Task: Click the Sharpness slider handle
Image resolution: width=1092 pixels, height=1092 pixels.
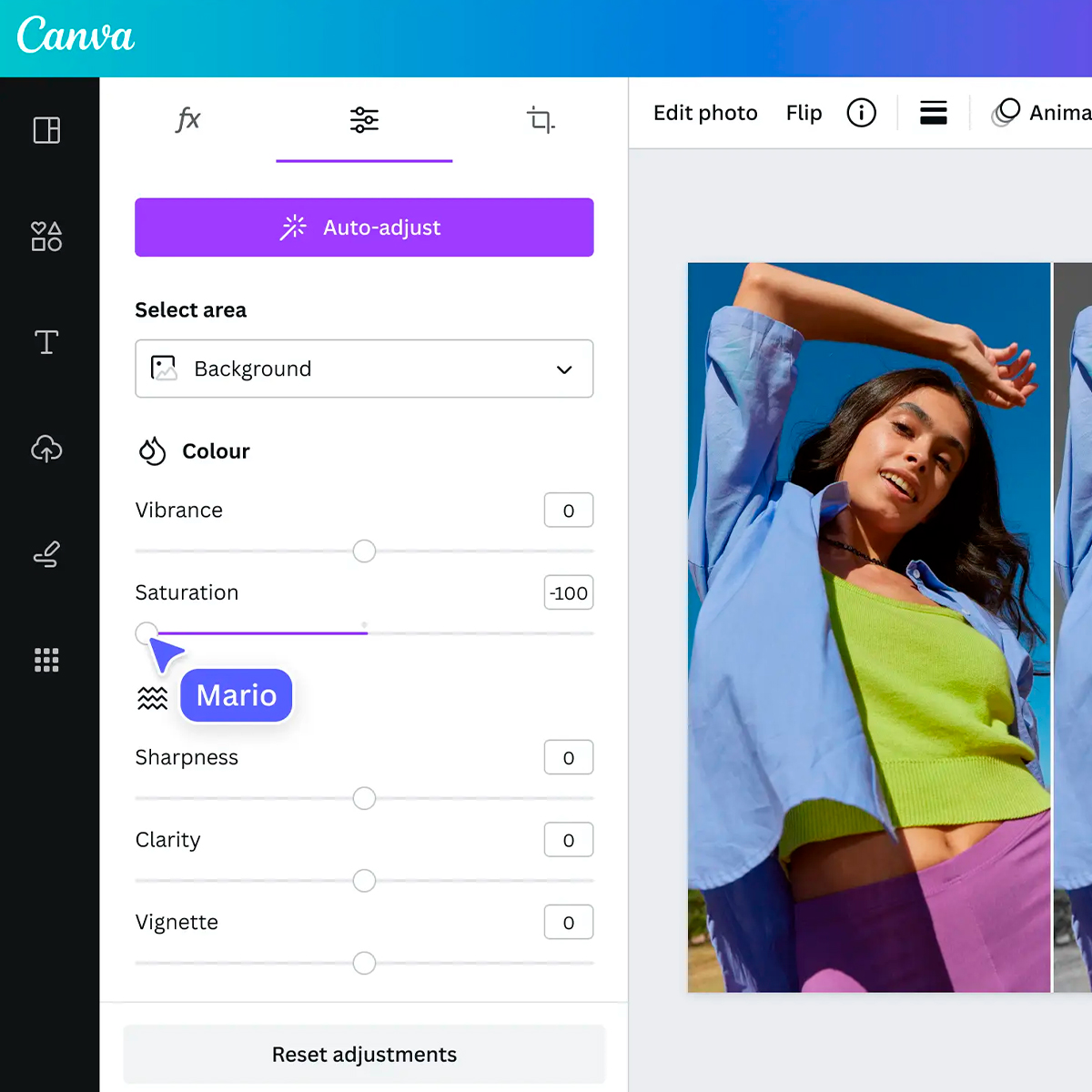Action: click(x=364, y=798)
